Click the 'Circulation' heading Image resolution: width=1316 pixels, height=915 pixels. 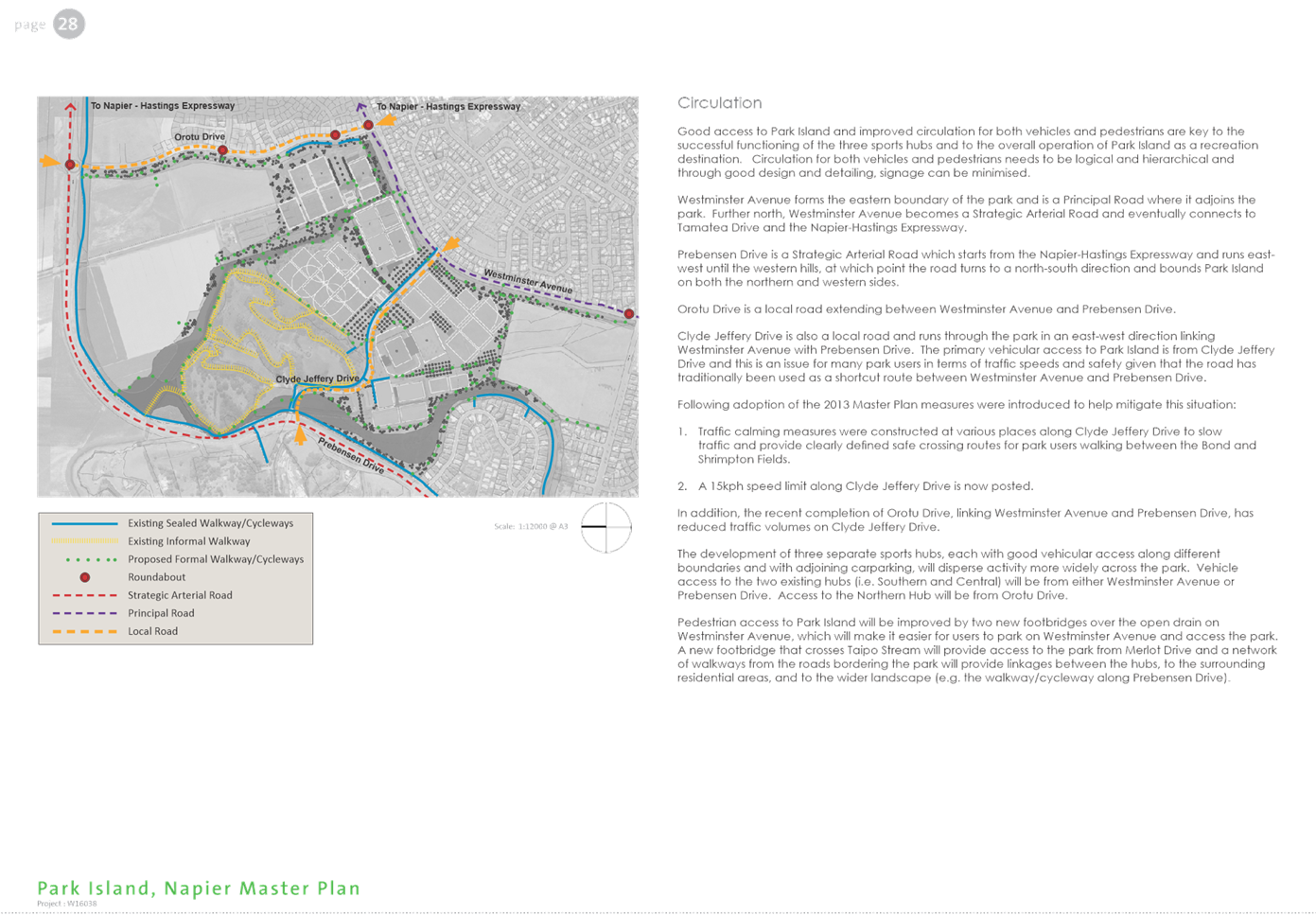tap(719, 103)
